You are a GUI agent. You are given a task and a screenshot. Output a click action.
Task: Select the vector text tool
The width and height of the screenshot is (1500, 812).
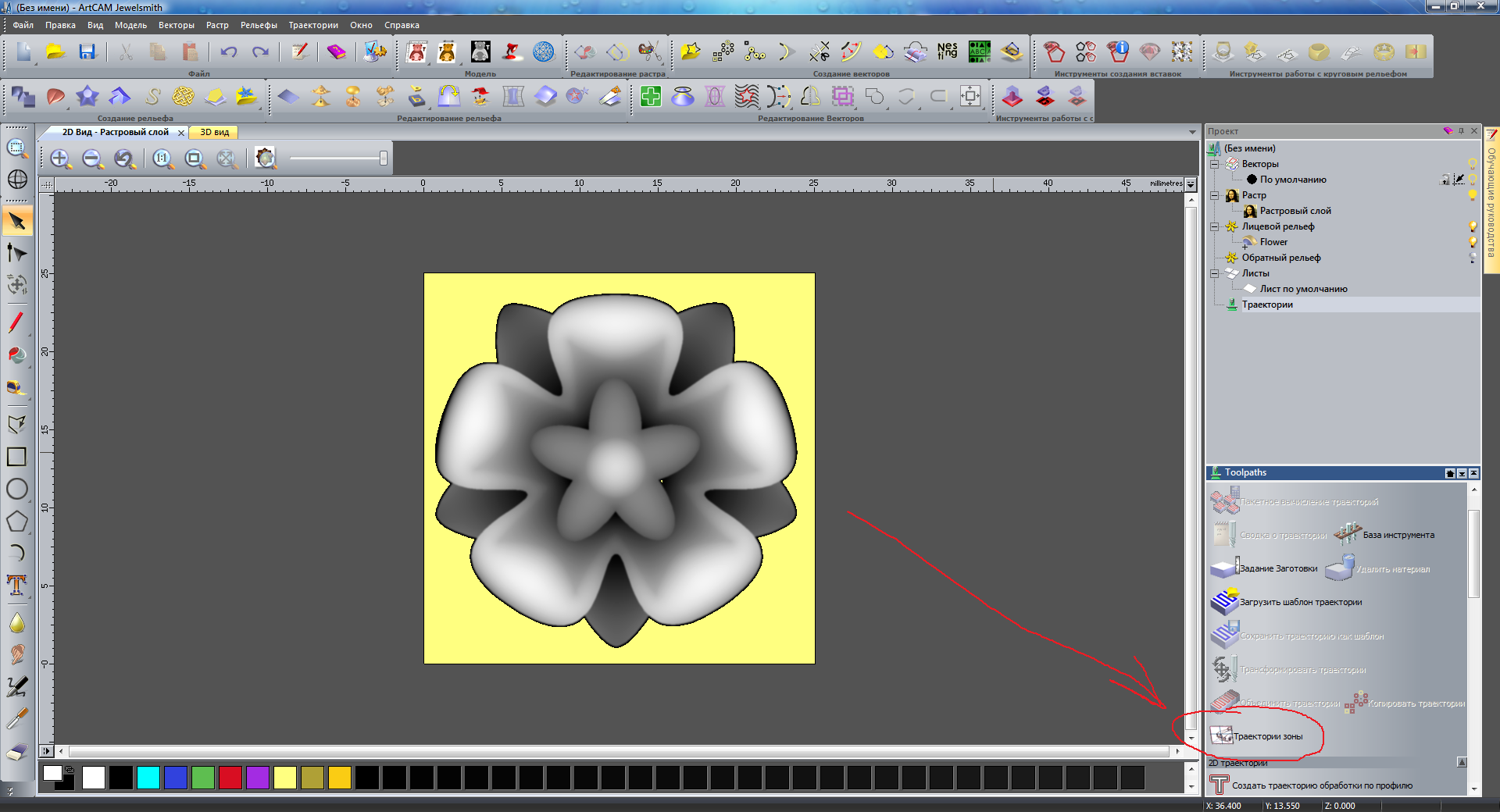click(17, 585)
